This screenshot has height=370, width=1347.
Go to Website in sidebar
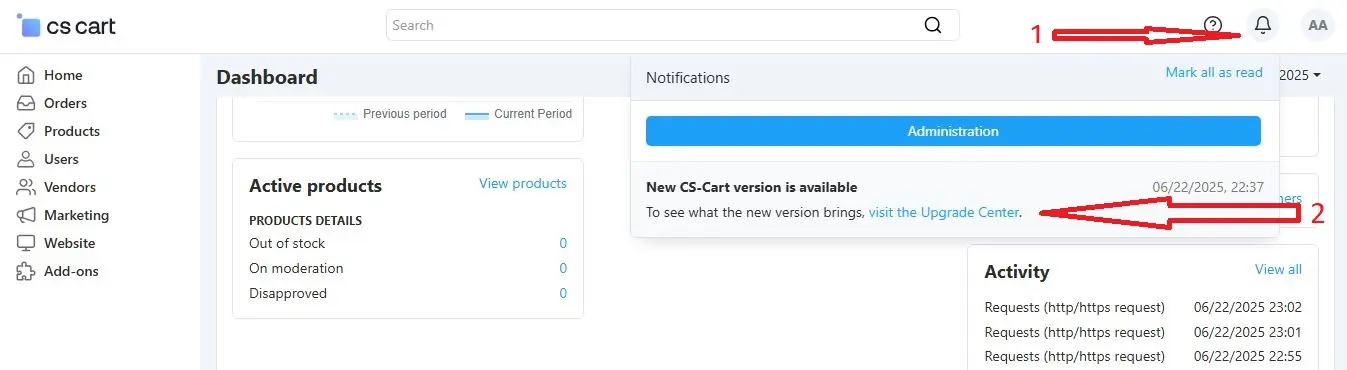tap(70, 243)
